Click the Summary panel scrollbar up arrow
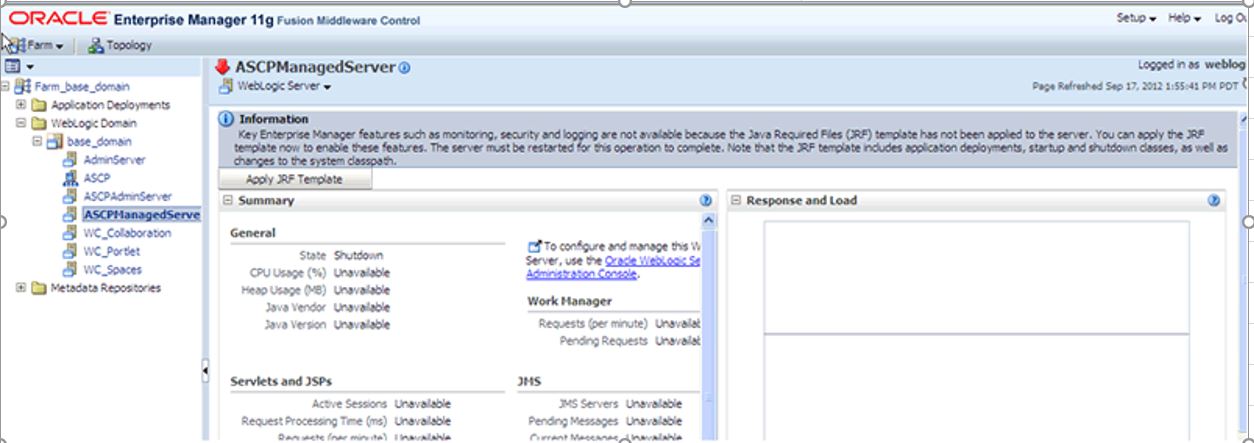This screenshot has height=443, width=1254. (x=710, y=219)
